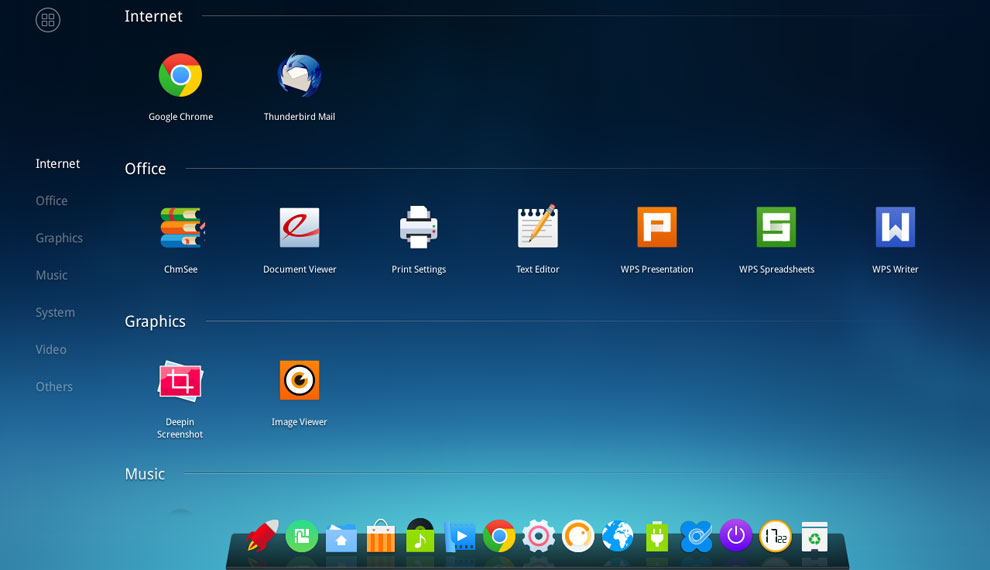This screenshot has width=990, height=570.
Task: Click the Chrome icon in the dock
Action: 499,536
